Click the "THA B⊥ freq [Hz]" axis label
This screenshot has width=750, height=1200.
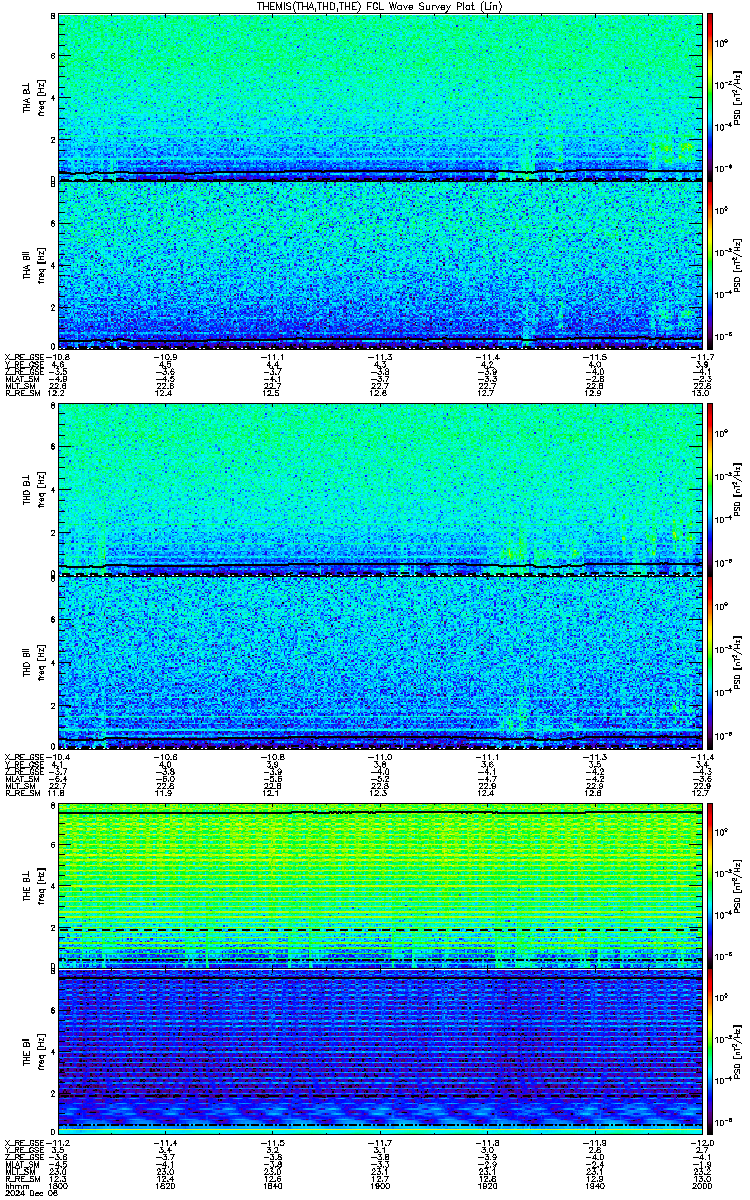(33, 98)
